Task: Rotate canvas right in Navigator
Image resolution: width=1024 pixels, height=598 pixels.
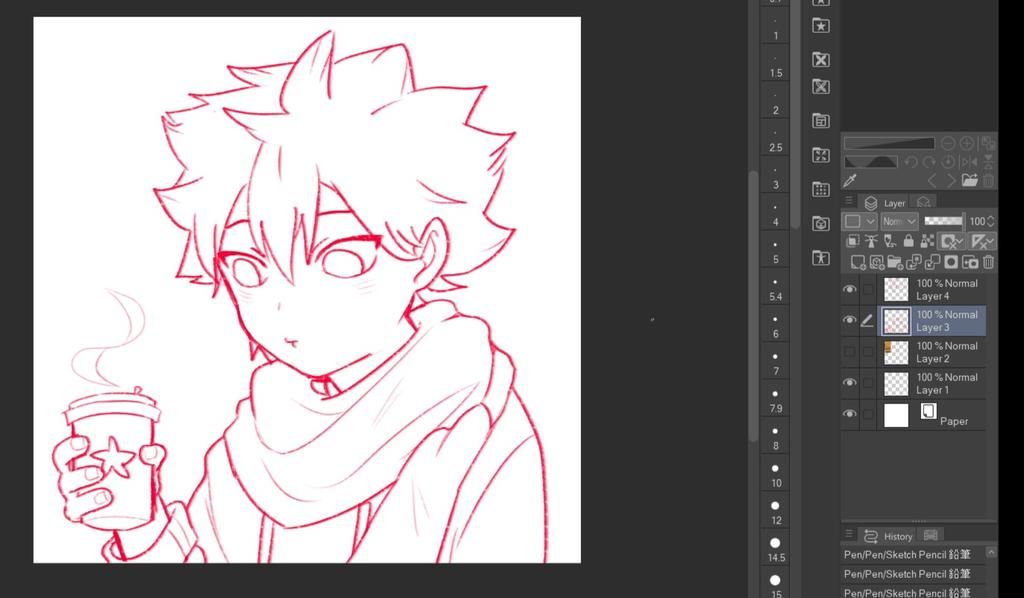Action: [929, 162]
